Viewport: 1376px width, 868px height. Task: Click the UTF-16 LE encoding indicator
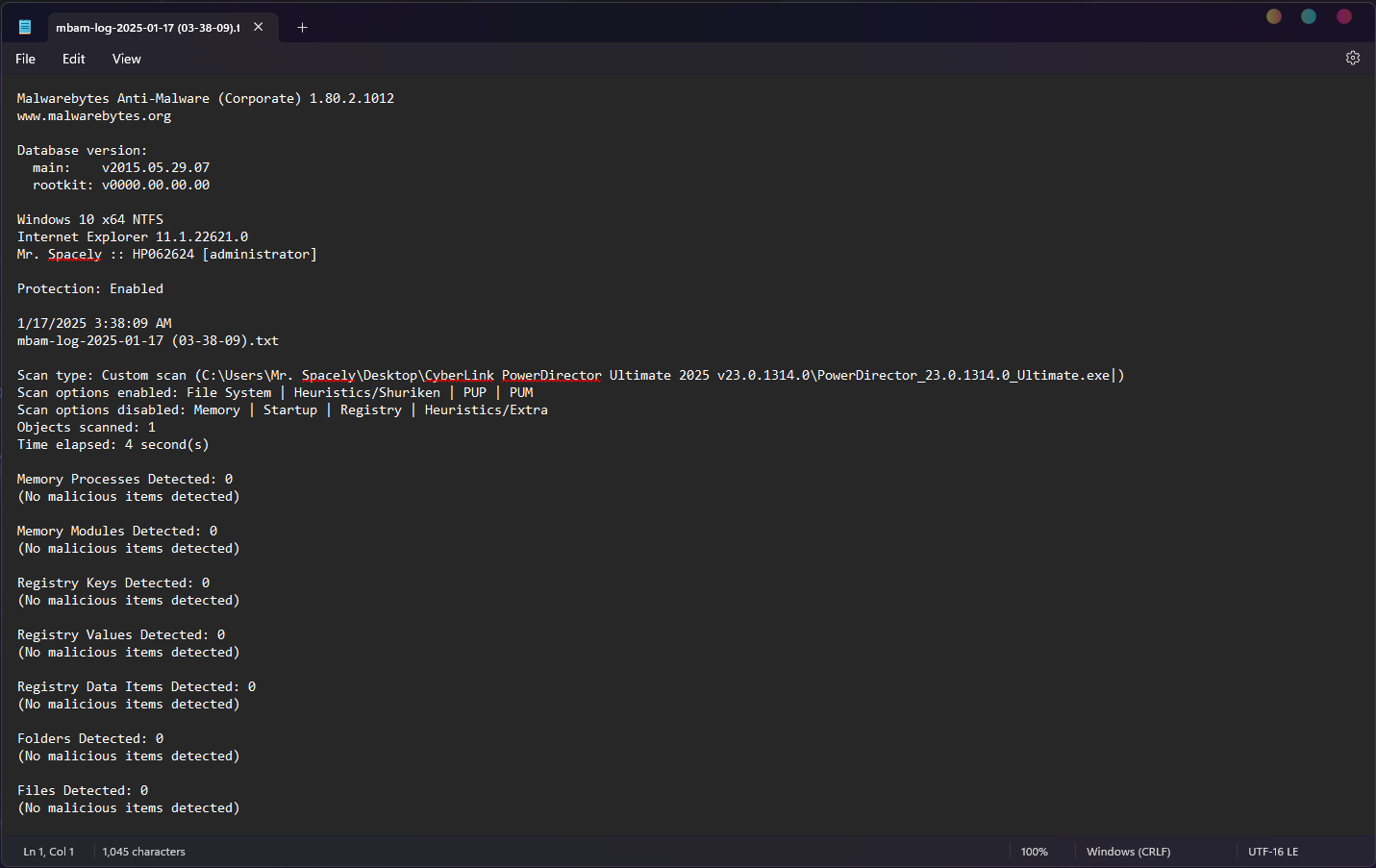[x=1272, y=852]
